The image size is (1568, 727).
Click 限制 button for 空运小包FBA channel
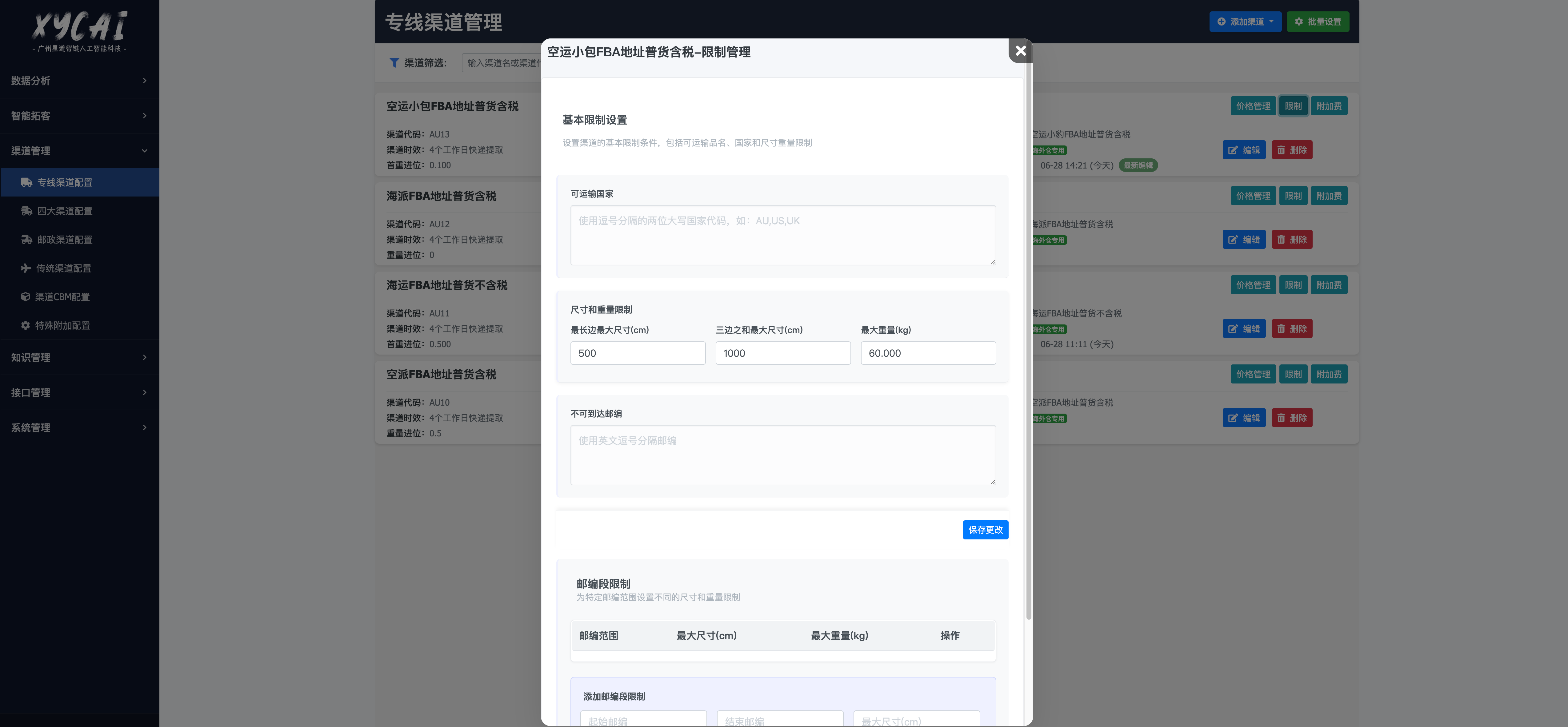click(1294, 106)
